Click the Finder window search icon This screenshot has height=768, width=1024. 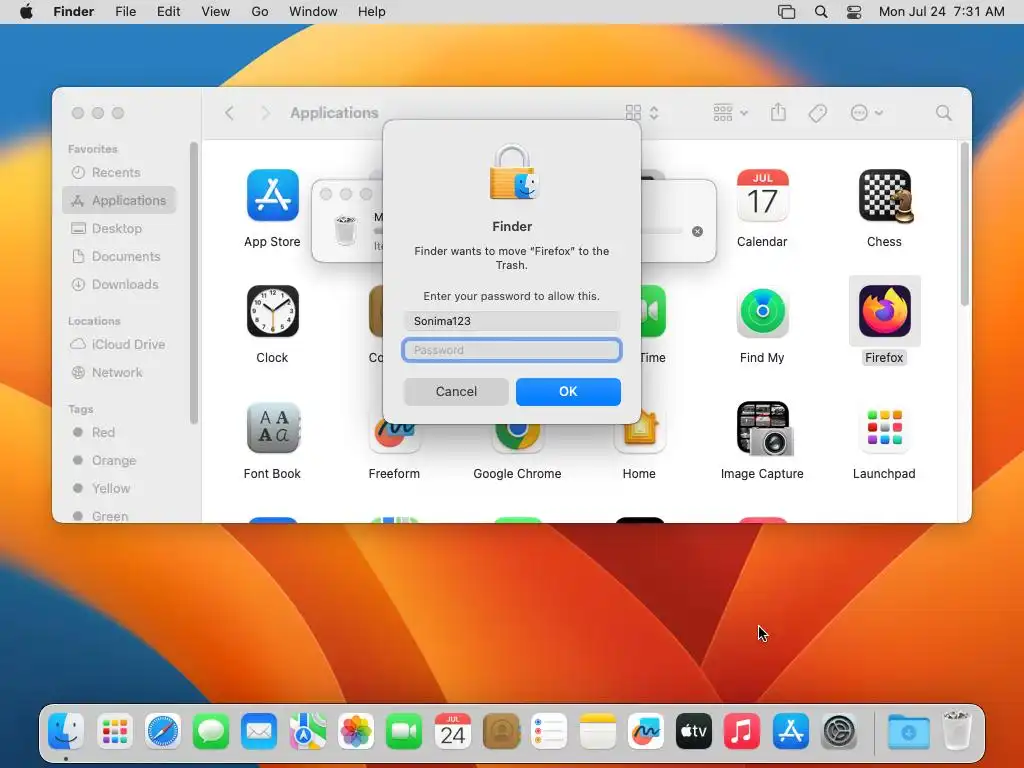[x=943, y=113]
